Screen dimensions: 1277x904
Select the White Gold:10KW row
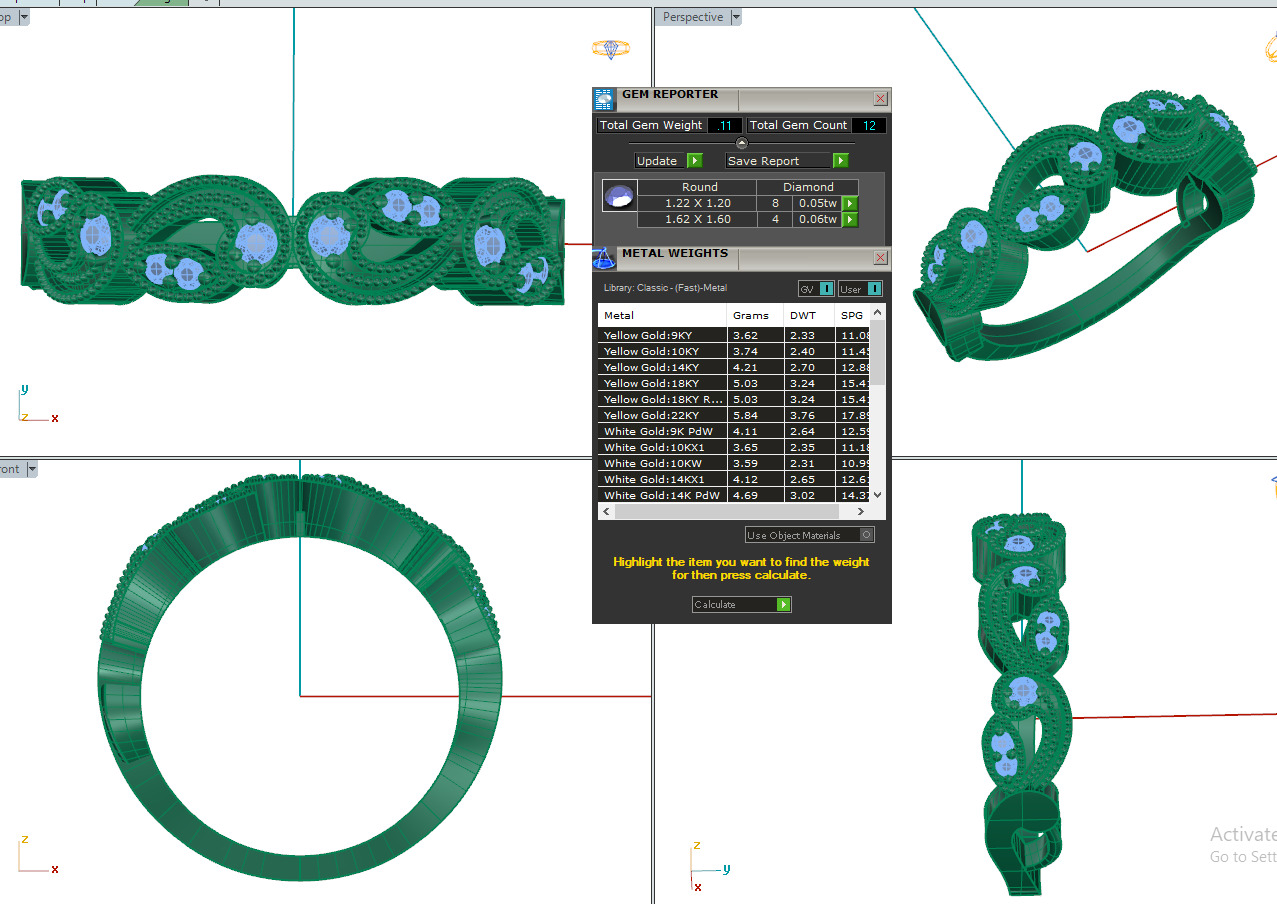[x=734, y=463]
